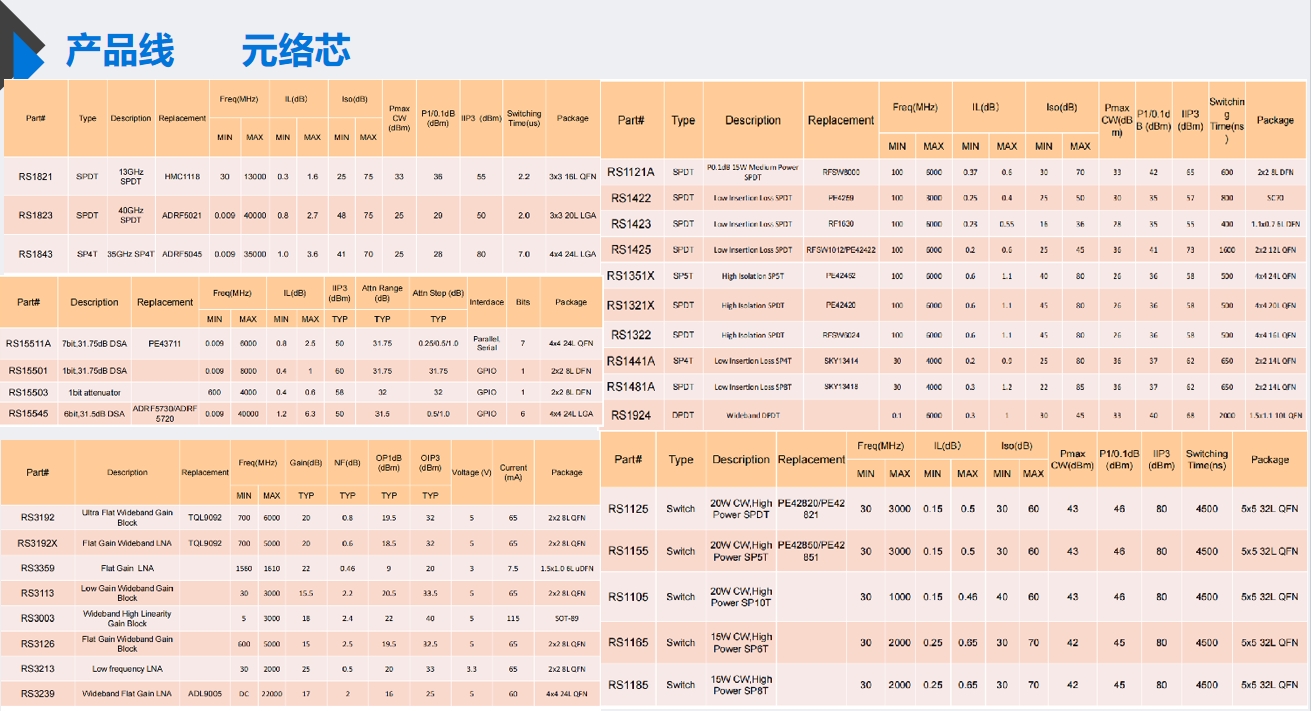
Task: Select the ADRF5021 replacement entry
Action: pyautogui.click(x=182, y=216)
